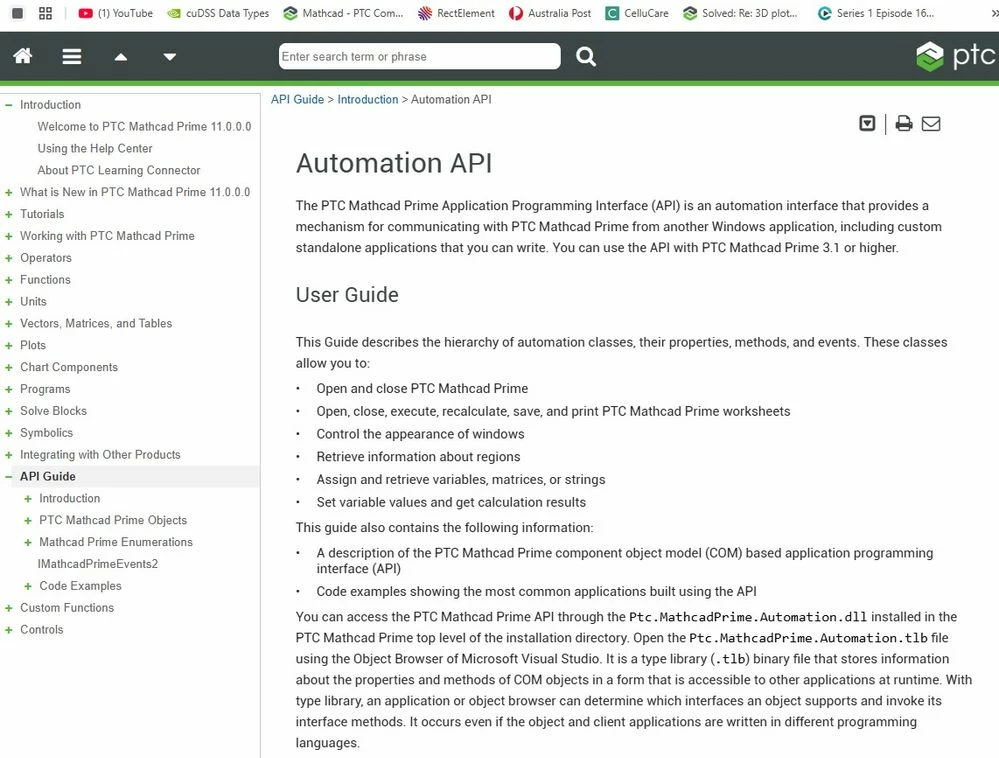This screenshot has height=758, width=999.
Task: Expand the Symbolics section
Action: click(x=8, y=433)
